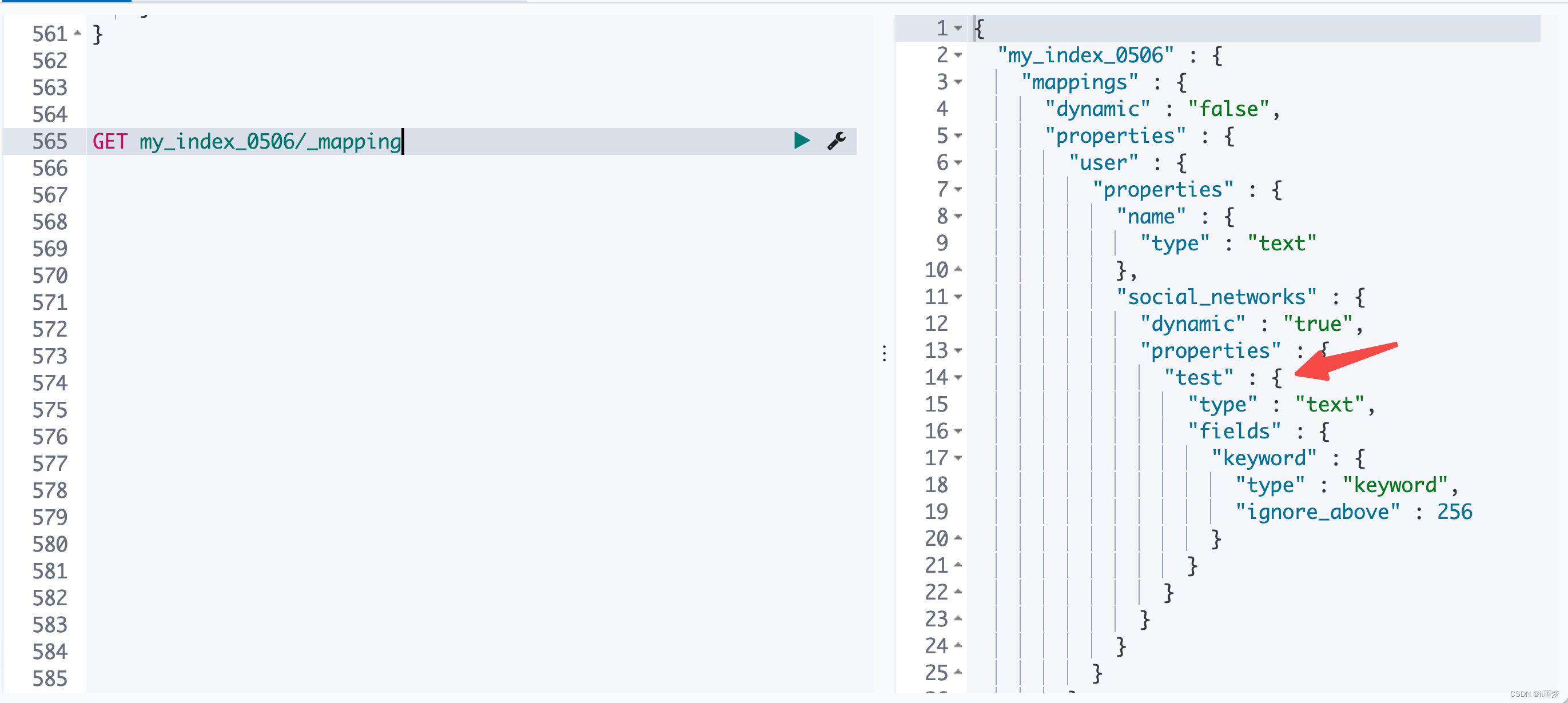Click the GET method keyword
Screen dimensions: 1568x703
(110, 141)
